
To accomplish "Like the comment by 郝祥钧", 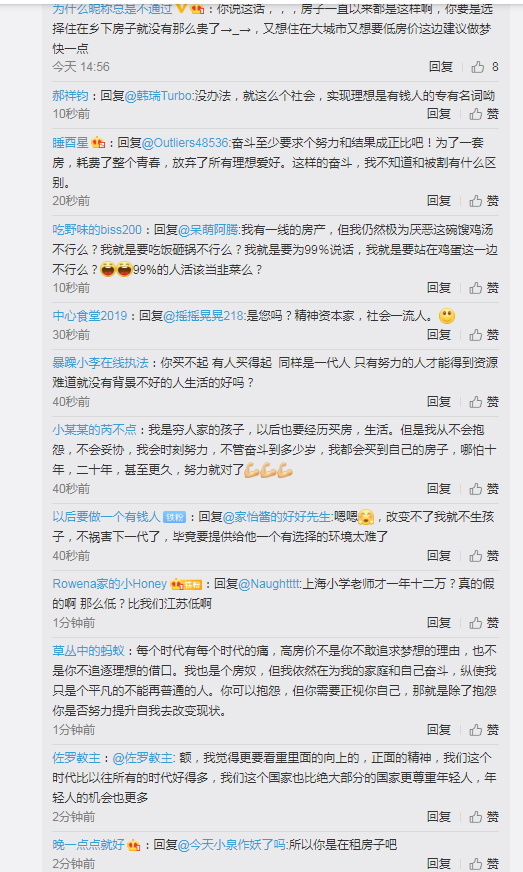I will pyautogui.click(x=483, y=114).
